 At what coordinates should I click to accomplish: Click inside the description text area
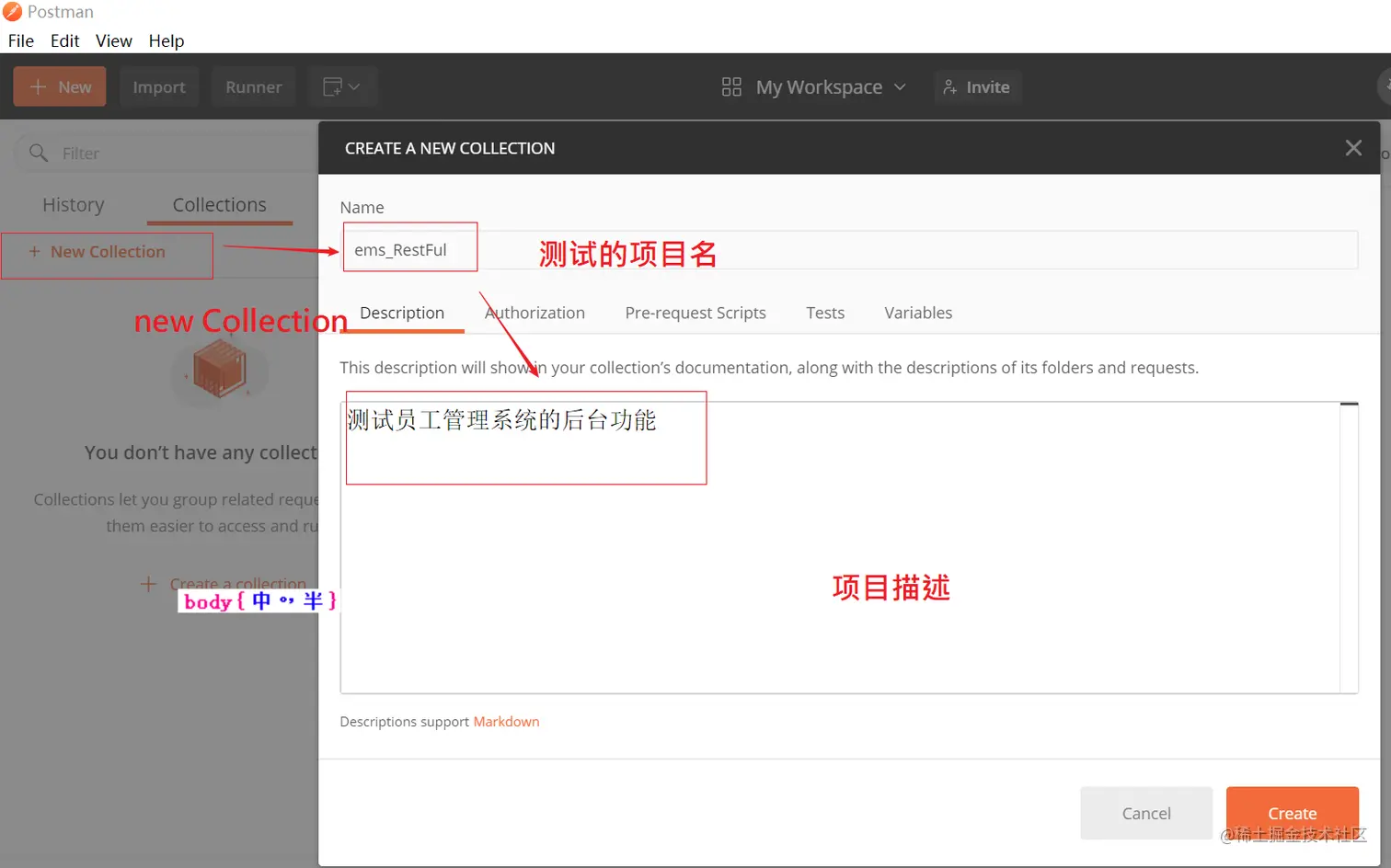click(x=840, y=547)
